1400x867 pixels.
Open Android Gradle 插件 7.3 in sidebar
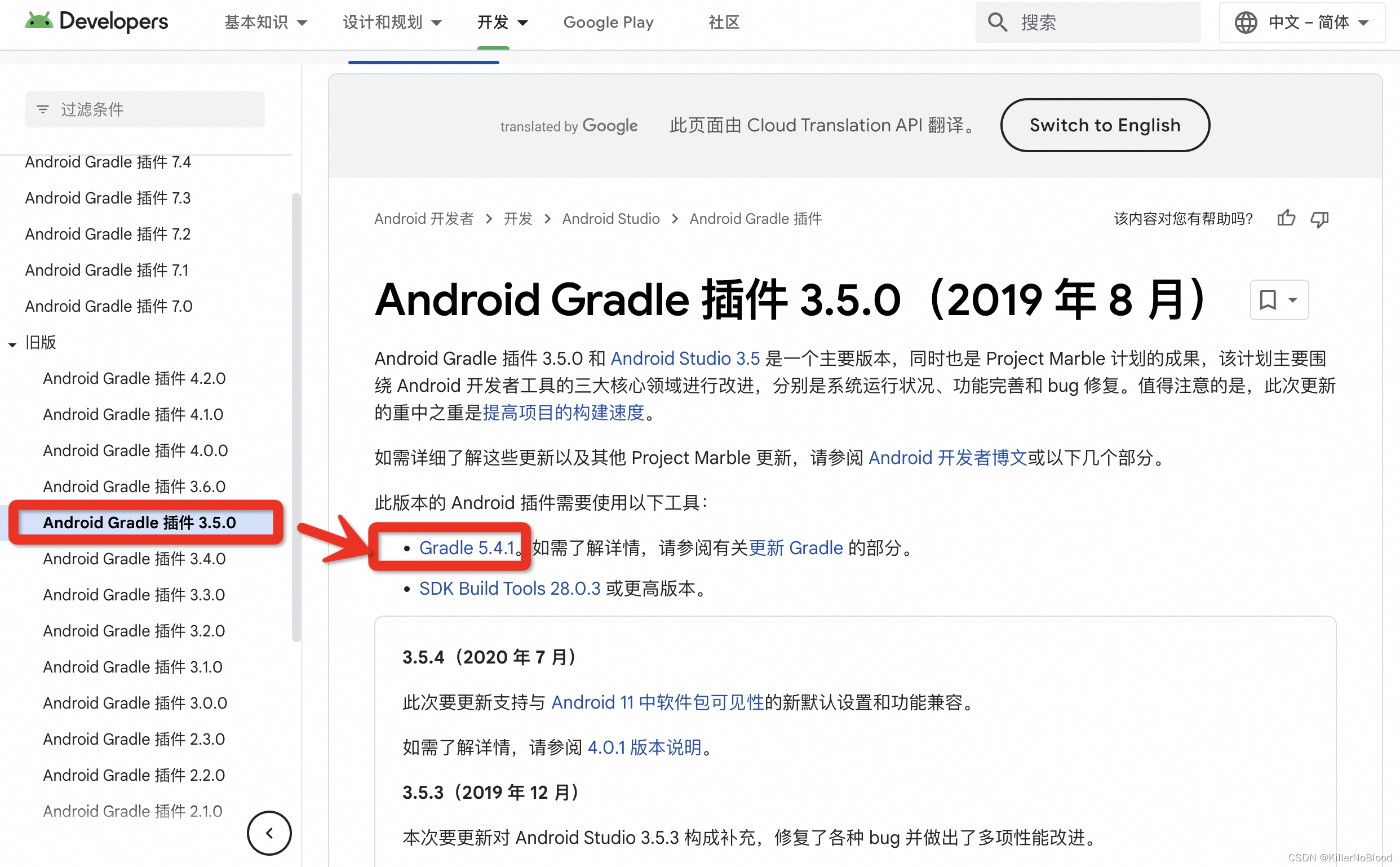click(x=108, y=198)
